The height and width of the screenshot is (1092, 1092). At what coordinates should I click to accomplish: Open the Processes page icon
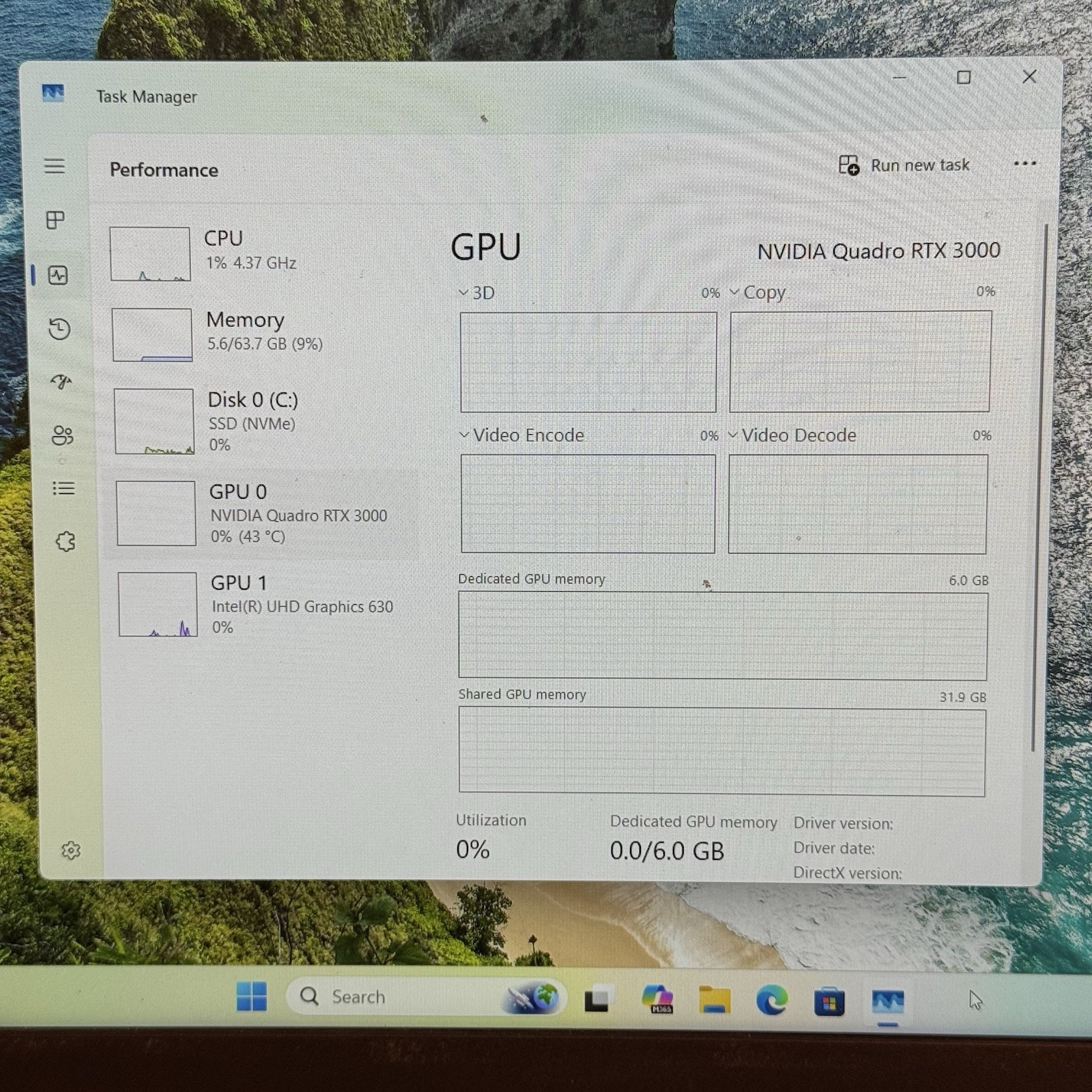(x=55, y=220)
